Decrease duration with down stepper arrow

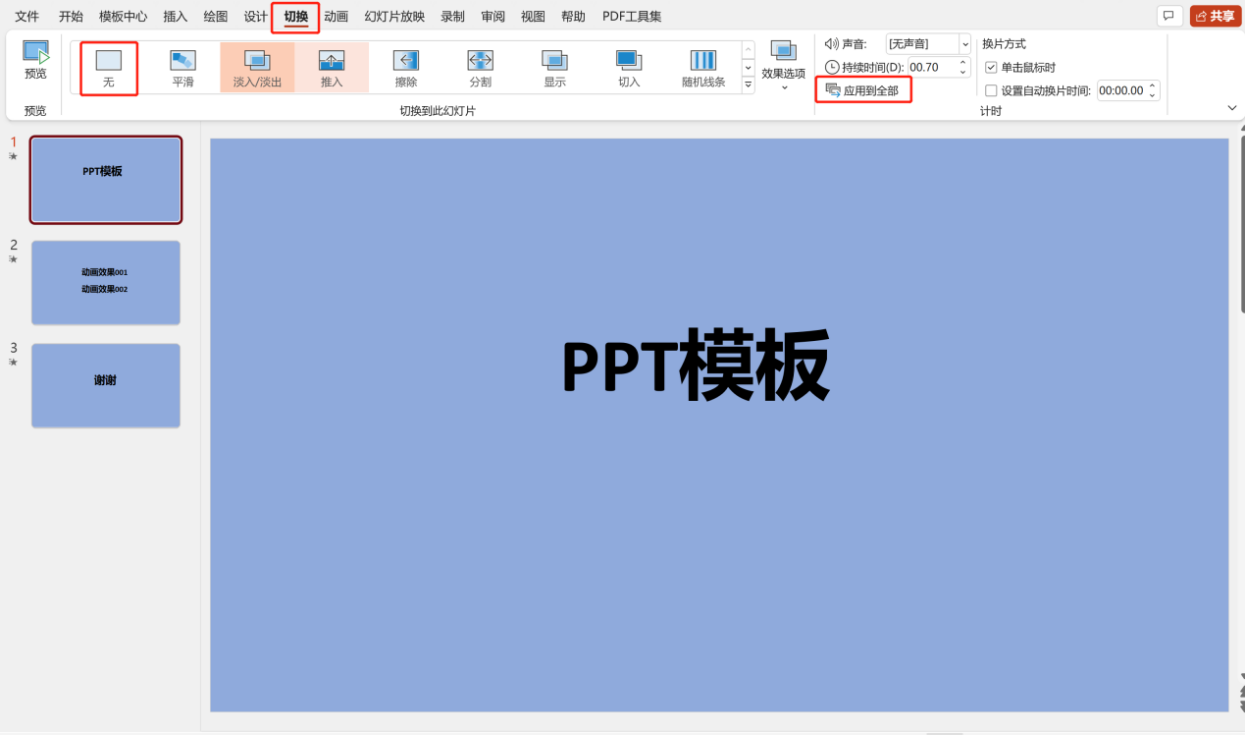click(964, 72)
